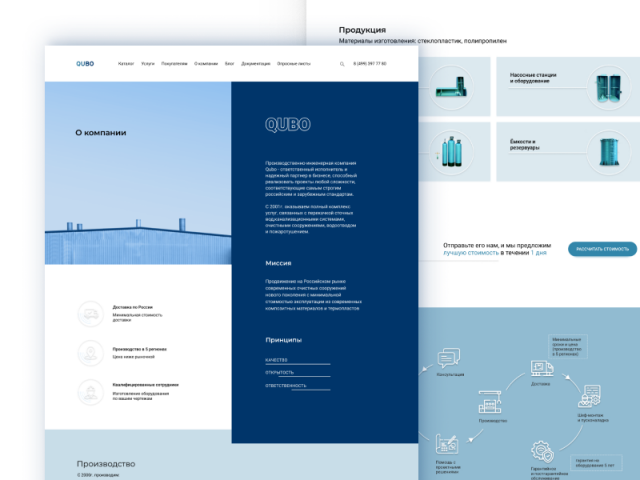The width and height of the screenshot is (640, 480).
Task: Open the 'Услуги' menu item
Action: tap(148, 64)
